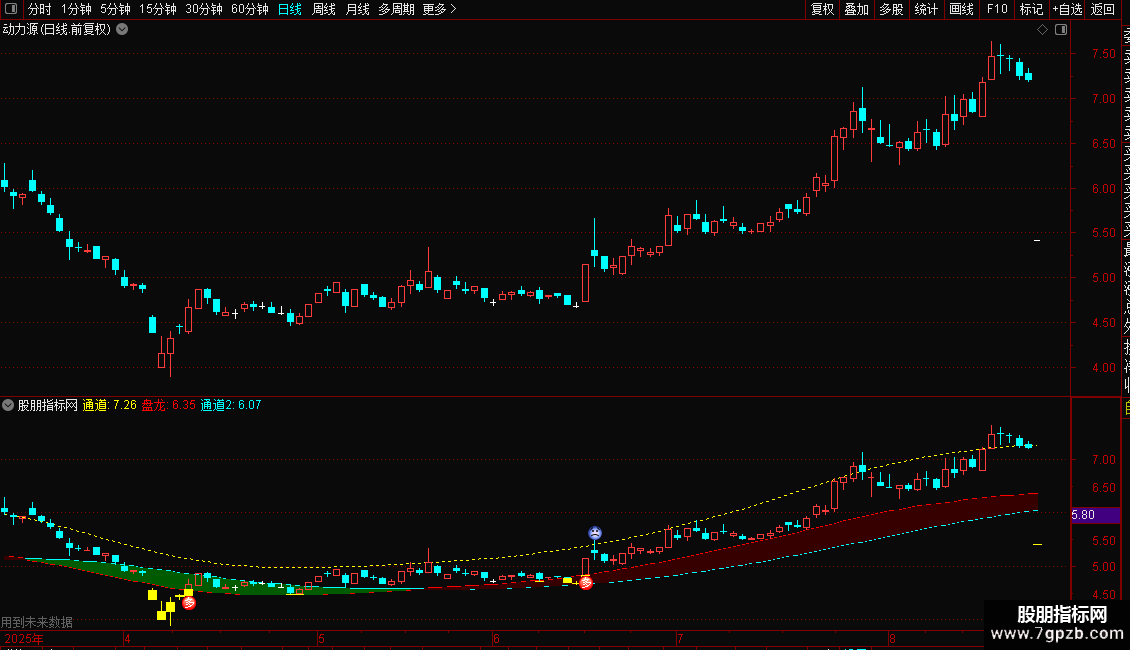Activate the 画线 drawing tools

(961, 9)
